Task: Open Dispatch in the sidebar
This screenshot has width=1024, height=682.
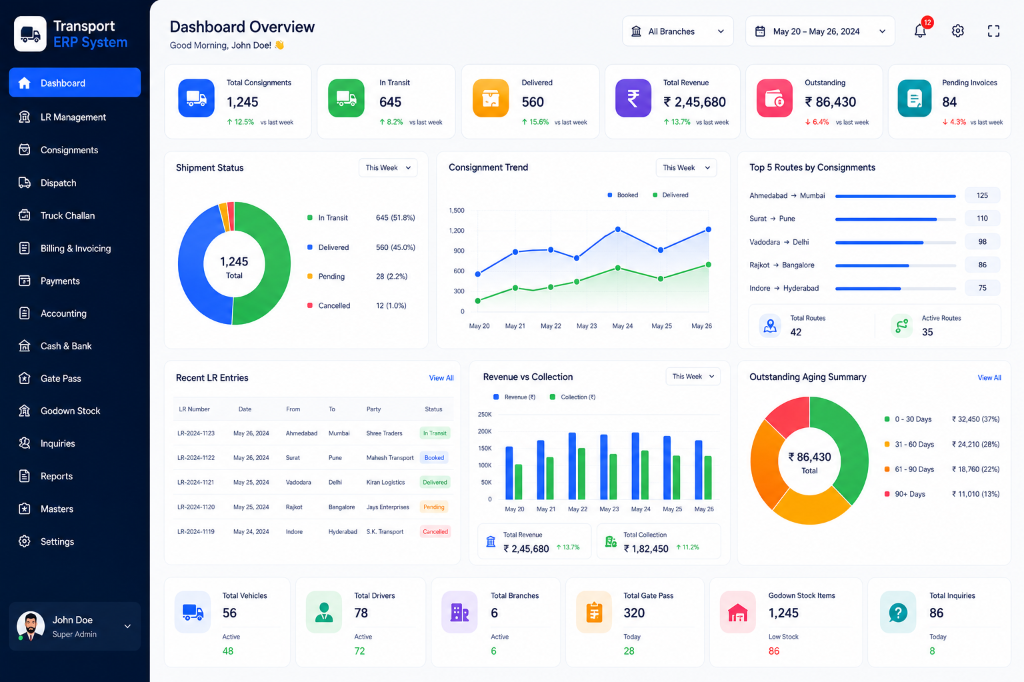Action: [x=75, y=183]
